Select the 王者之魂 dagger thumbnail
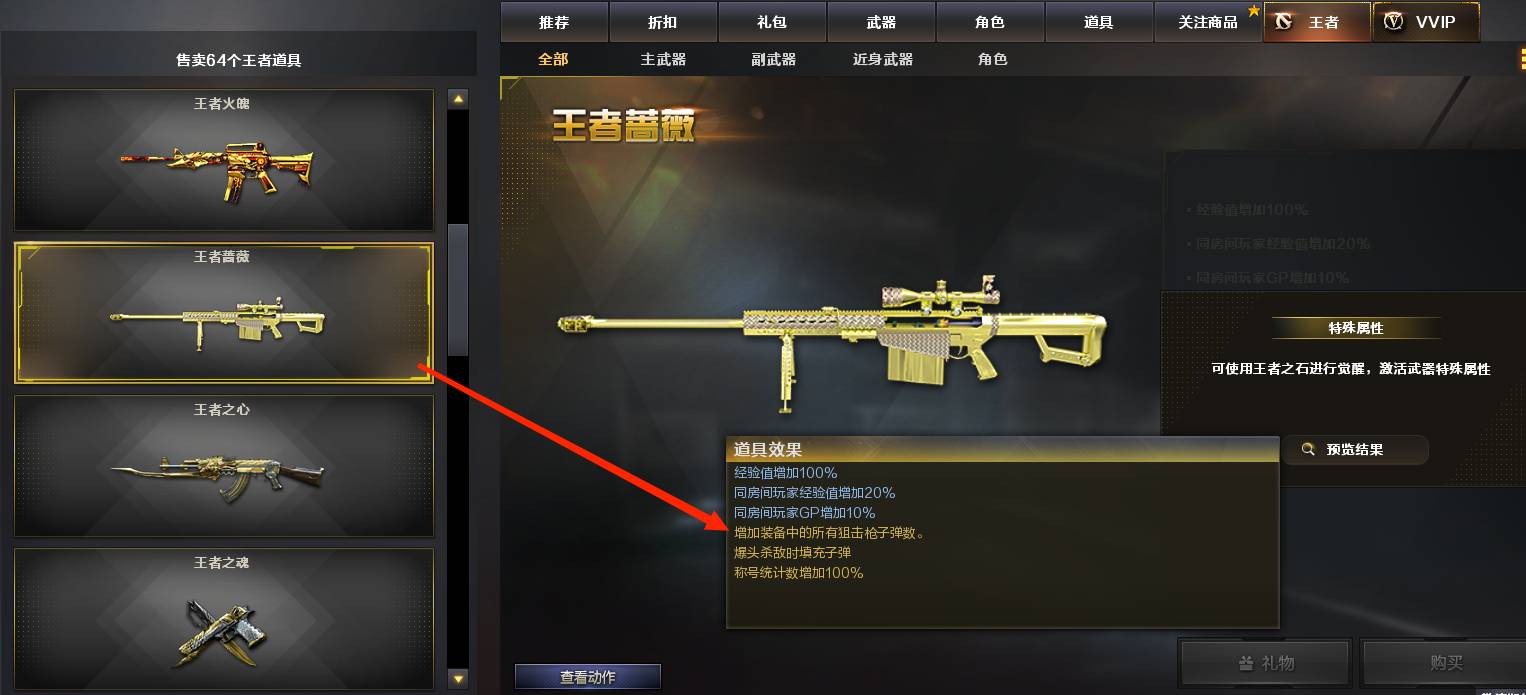The height and width of the screenshot is (695, 1526). 224,618
